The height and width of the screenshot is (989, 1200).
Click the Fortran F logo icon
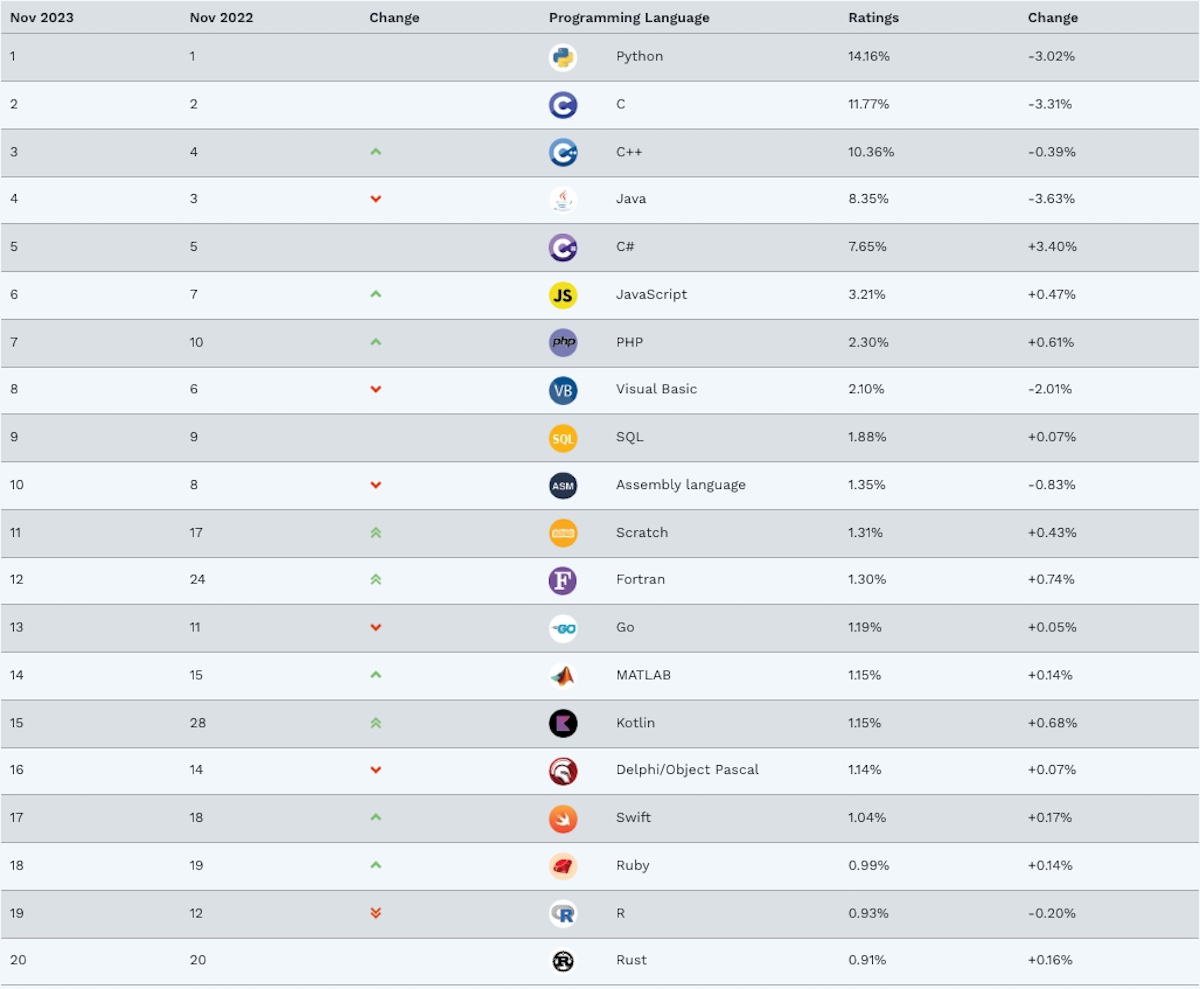click(x=563, y=580)
